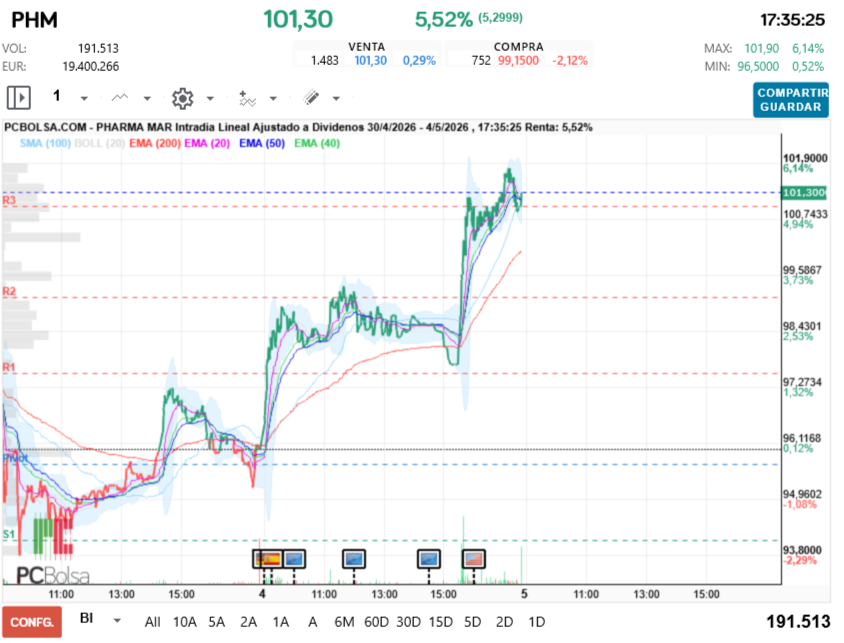Click the 99,5867 price axis label
This screenshot has width=844, height=643.
[802, 270]
